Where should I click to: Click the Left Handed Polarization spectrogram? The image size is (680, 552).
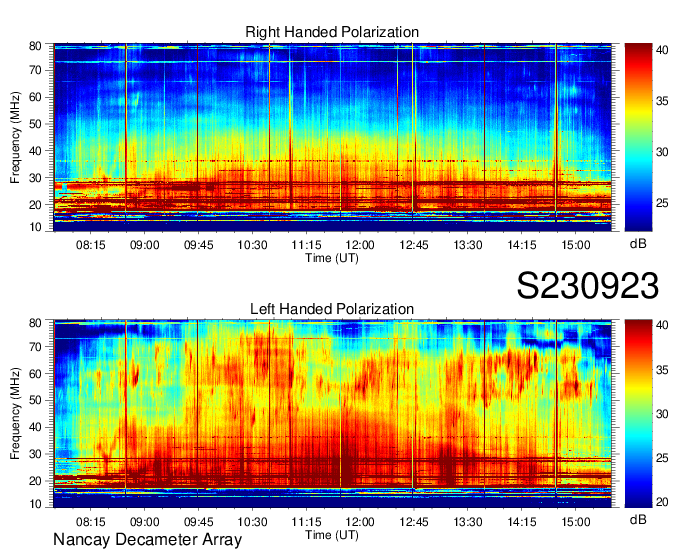332,414
